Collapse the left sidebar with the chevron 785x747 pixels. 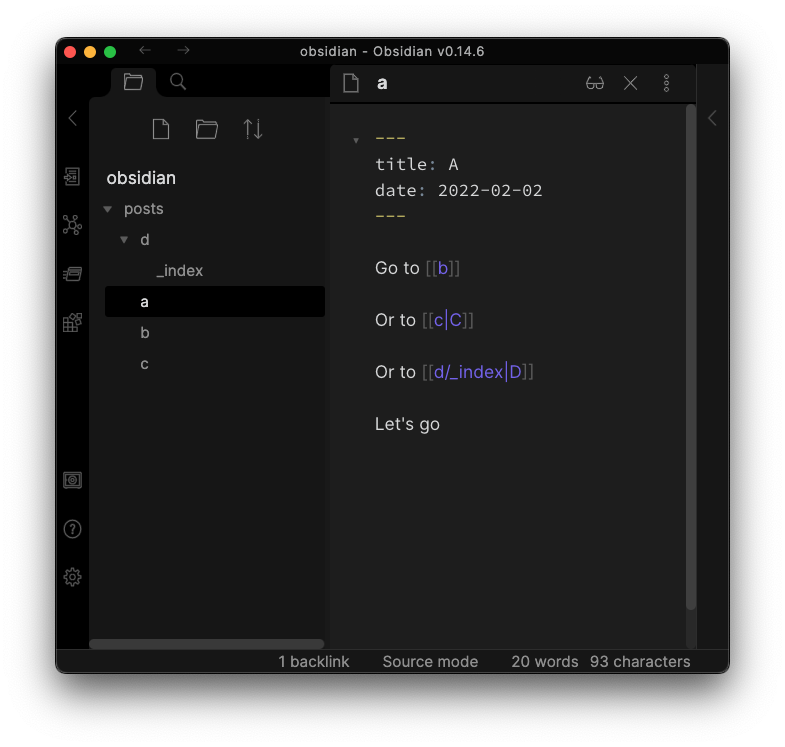click(x=72, y=118)
